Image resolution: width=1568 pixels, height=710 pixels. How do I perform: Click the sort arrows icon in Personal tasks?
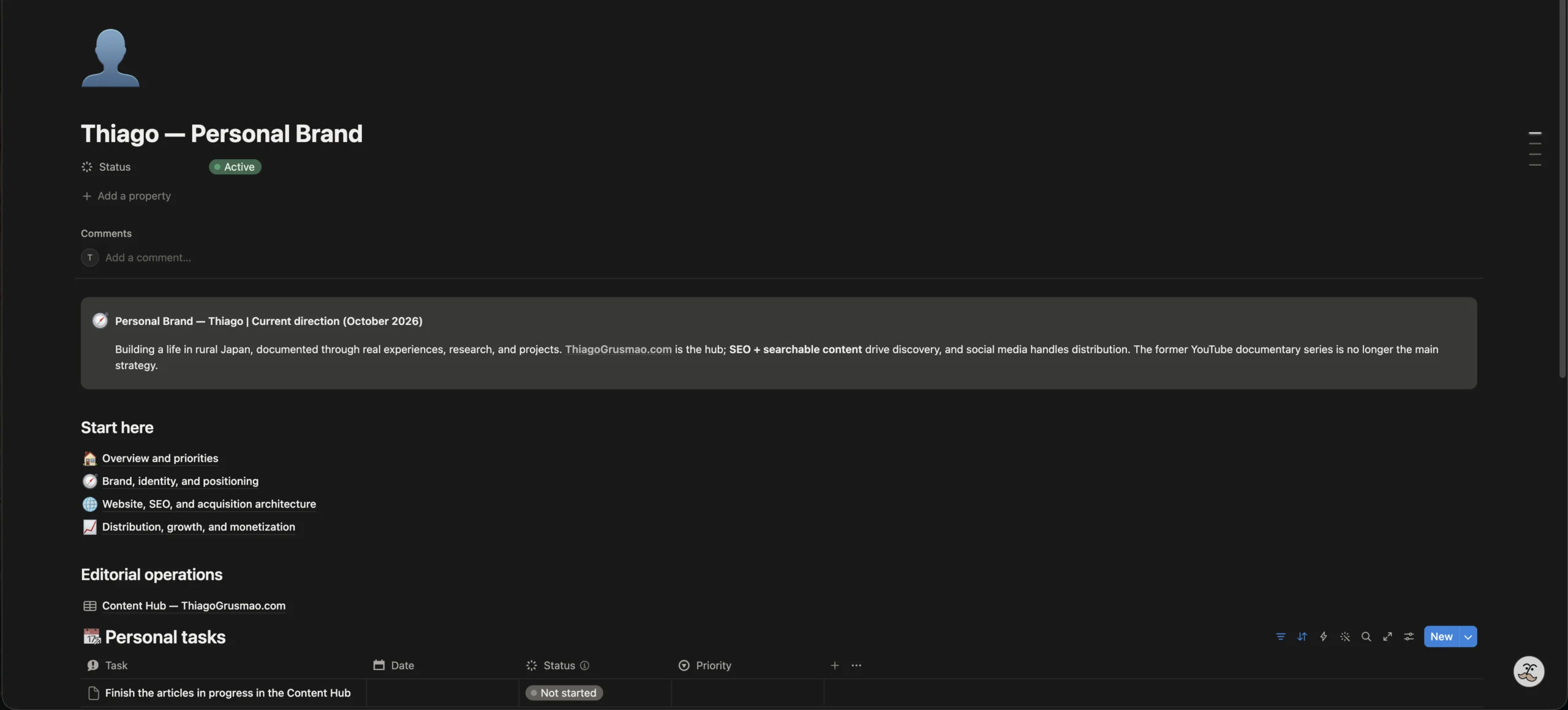click(1302, 637)
